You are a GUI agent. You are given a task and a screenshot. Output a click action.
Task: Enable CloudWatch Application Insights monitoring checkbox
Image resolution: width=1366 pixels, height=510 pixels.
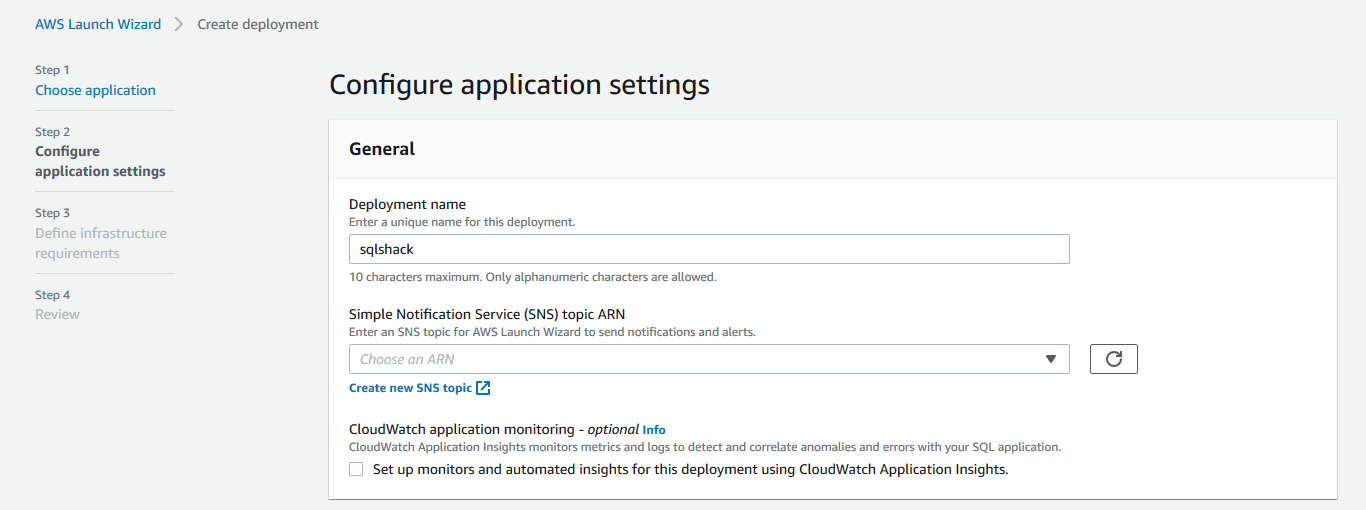coord(356,469)
